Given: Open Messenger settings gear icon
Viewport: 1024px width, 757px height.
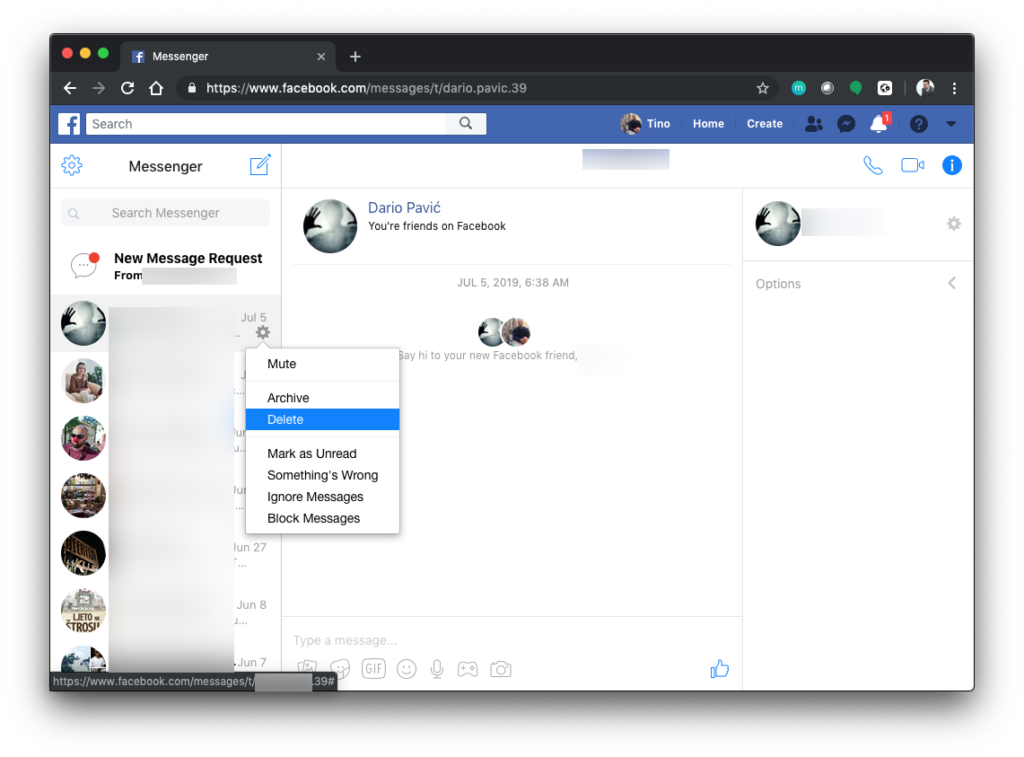Looking at the screenshot, I should point(72,166).
